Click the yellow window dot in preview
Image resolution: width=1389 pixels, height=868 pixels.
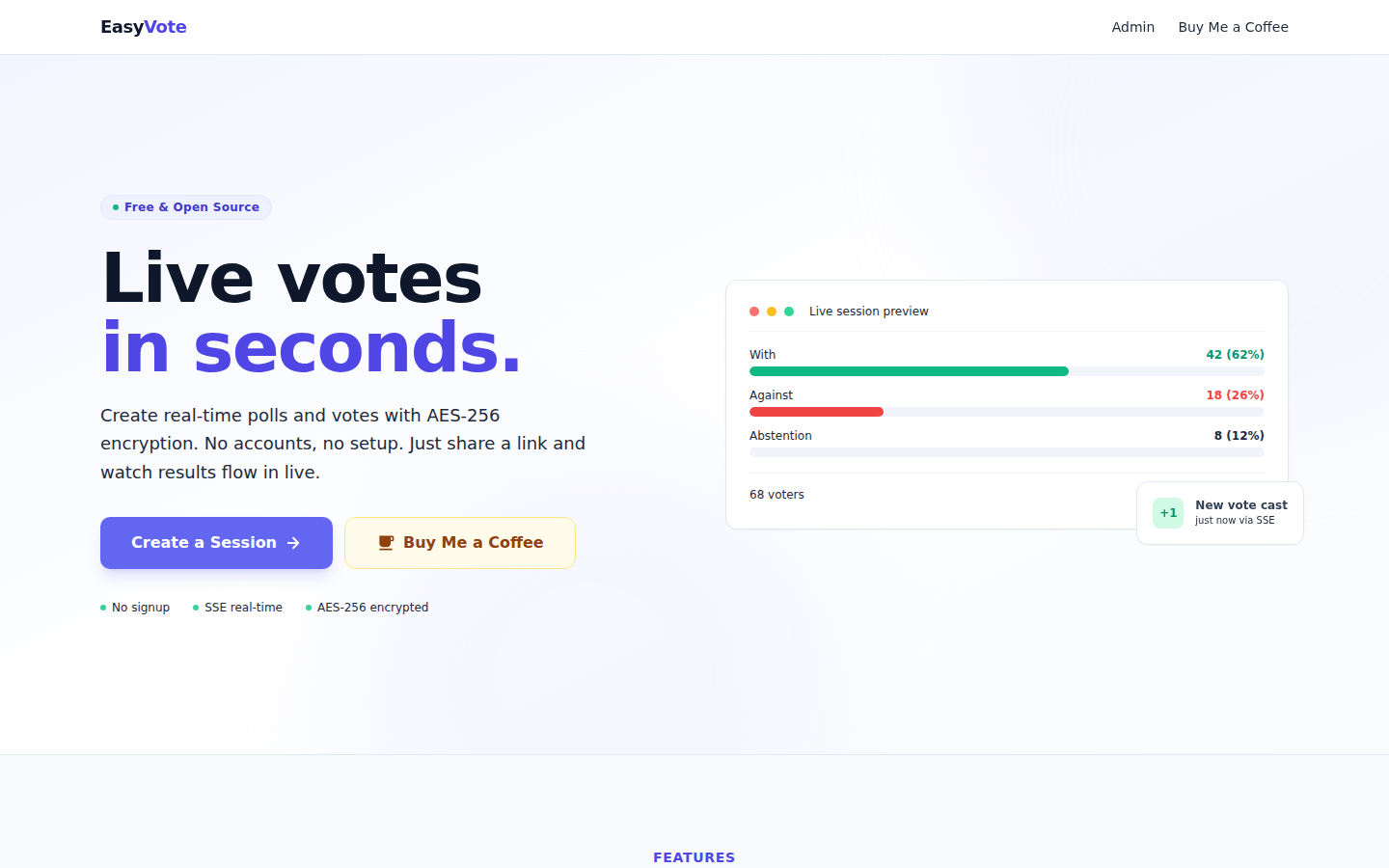(772, 312)
